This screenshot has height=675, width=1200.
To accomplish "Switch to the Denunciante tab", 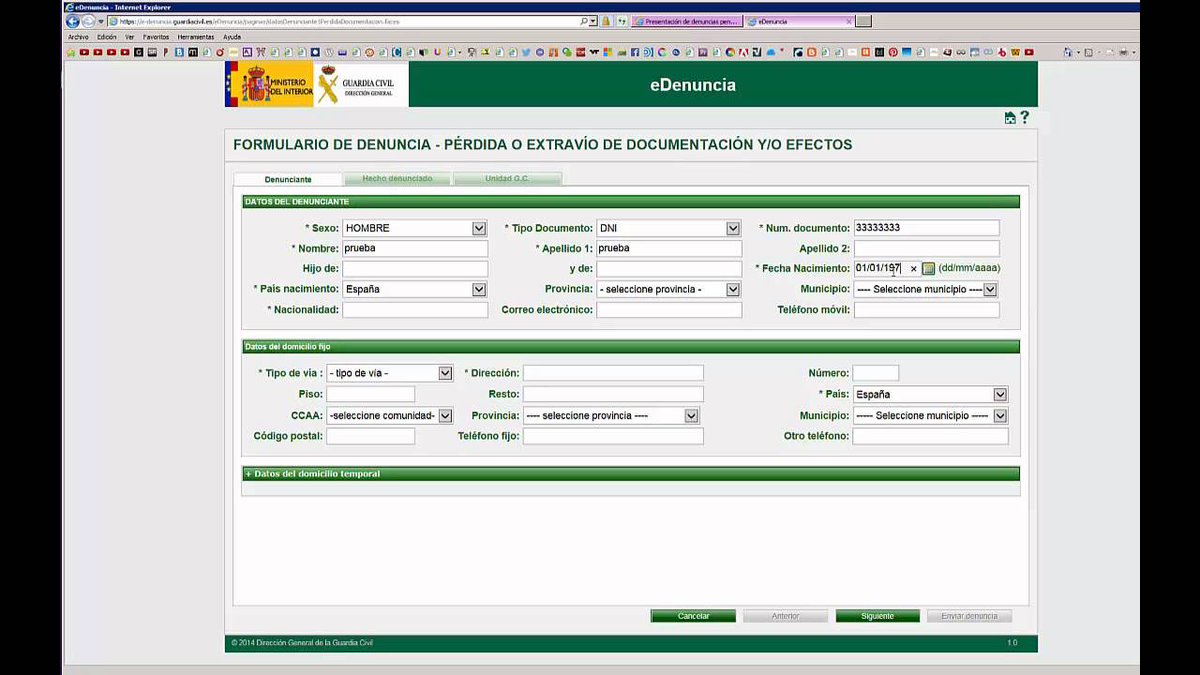I will (x=288, y=179).
